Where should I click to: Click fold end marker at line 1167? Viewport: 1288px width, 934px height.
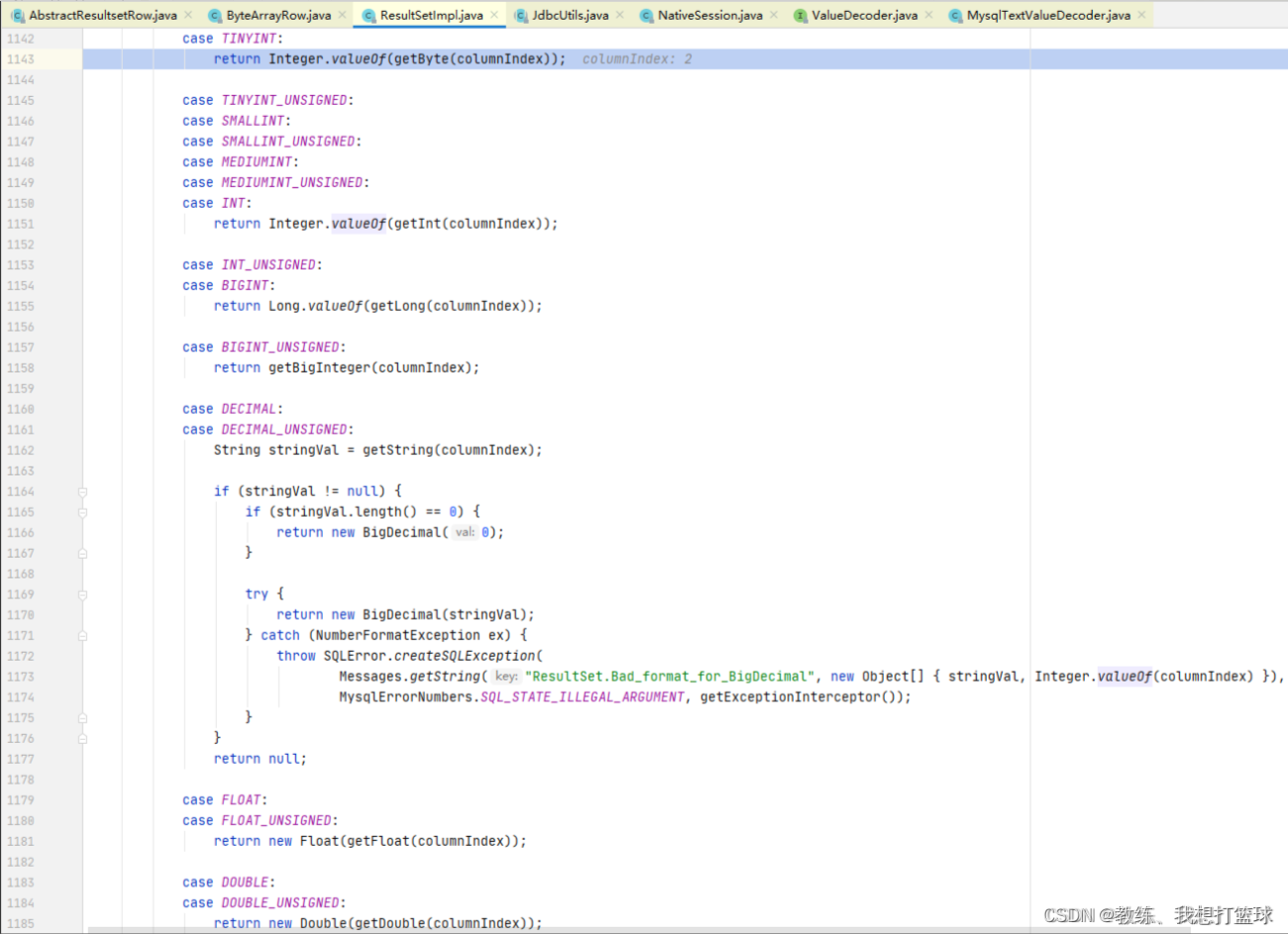[x=82, y=553]
